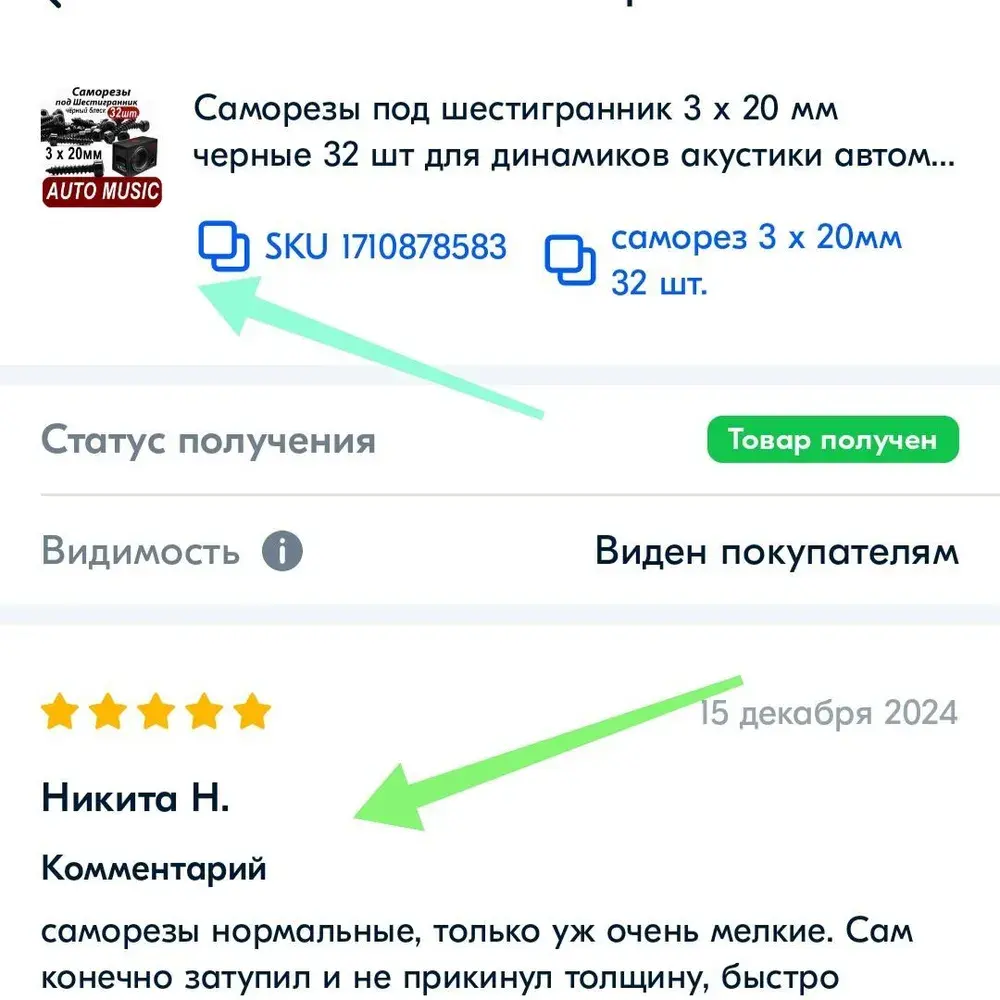The height and width of the screenshot is (1000, 1000).
Task: Tap the review comment text
Action: [x=477, y=955]
